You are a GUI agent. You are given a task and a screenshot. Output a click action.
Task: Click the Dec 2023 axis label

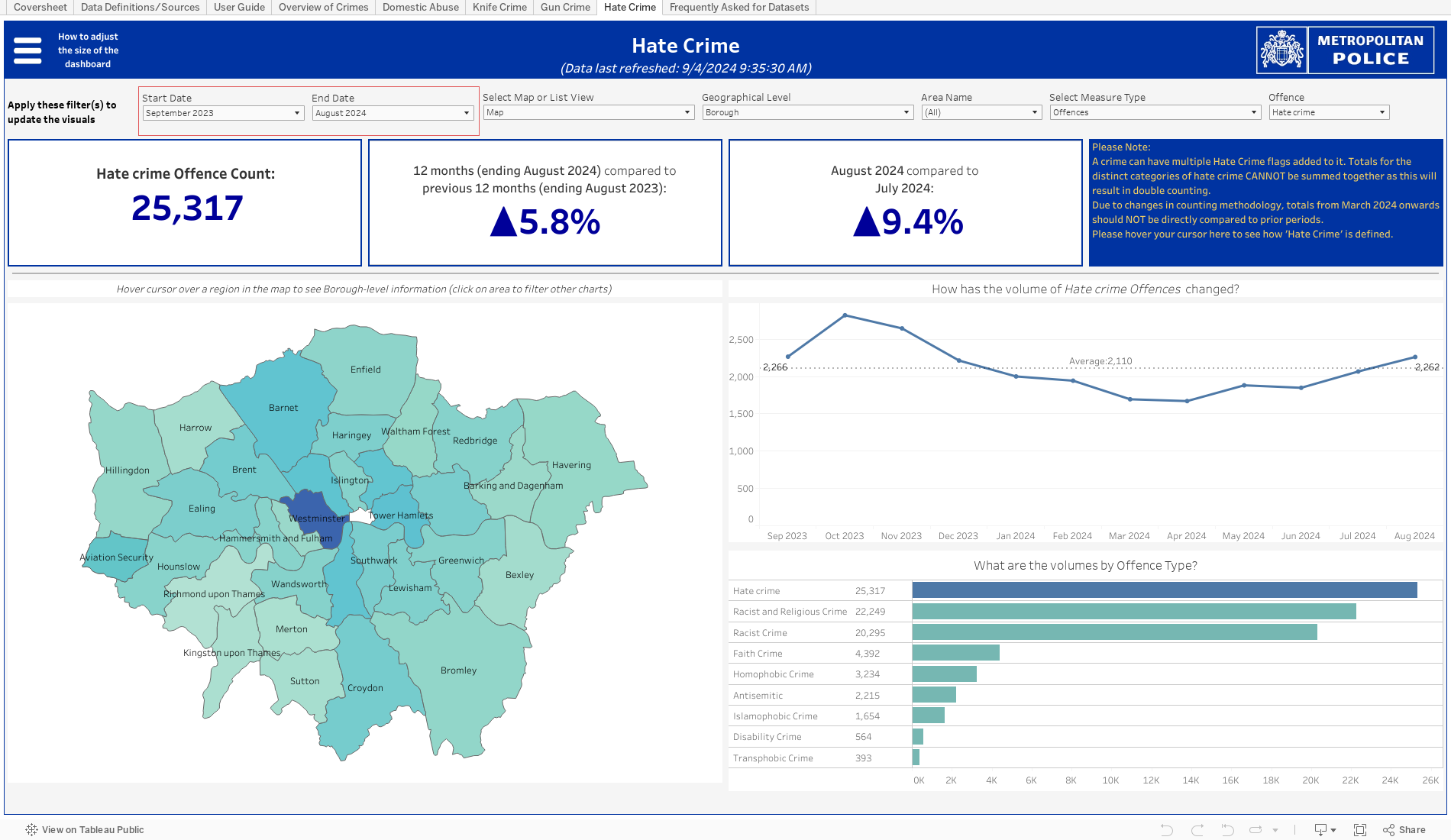[958, 535]
